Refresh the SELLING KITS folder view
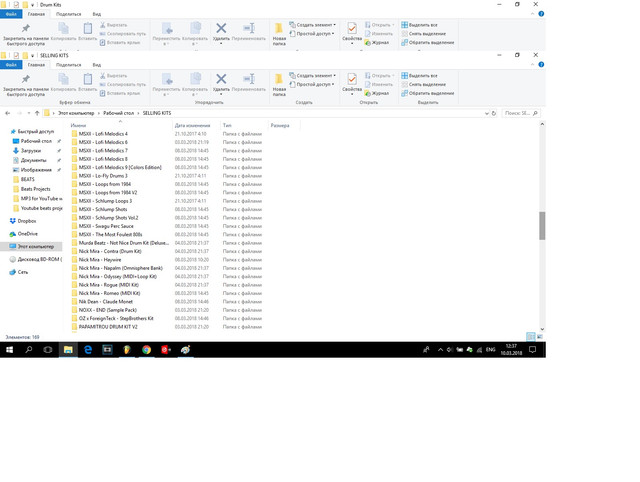 pos(494,113)
